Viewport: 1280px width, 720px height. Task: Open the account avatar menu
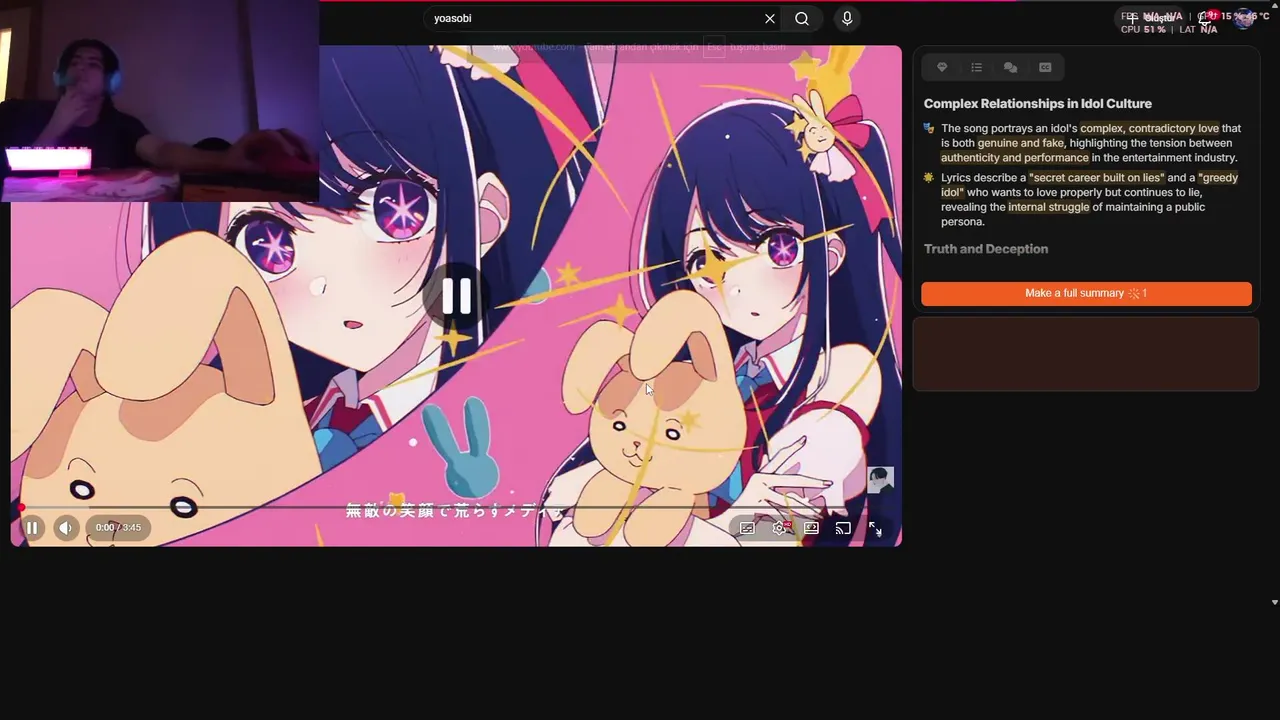point(1244,18)
